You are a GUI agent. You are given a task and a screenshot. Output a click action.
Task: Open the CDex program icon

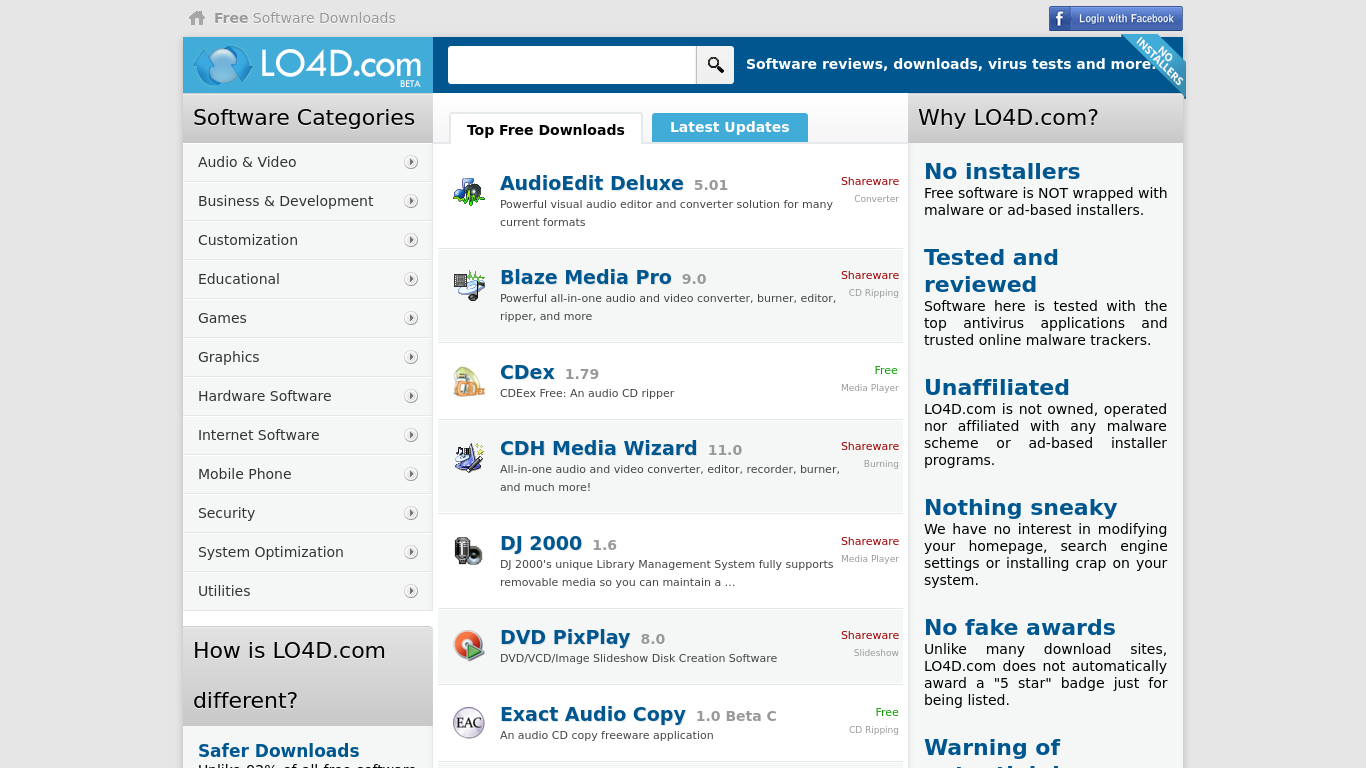pyautogui.click(x=468, y=381)
